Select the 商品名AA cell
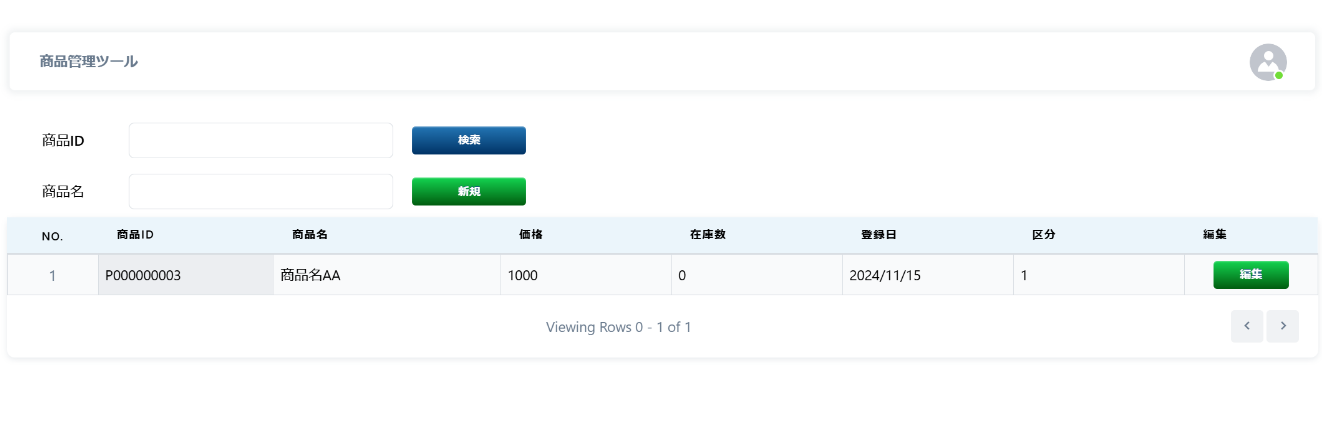The width and height of the screenshot is (1338, 427). [387, 275]
